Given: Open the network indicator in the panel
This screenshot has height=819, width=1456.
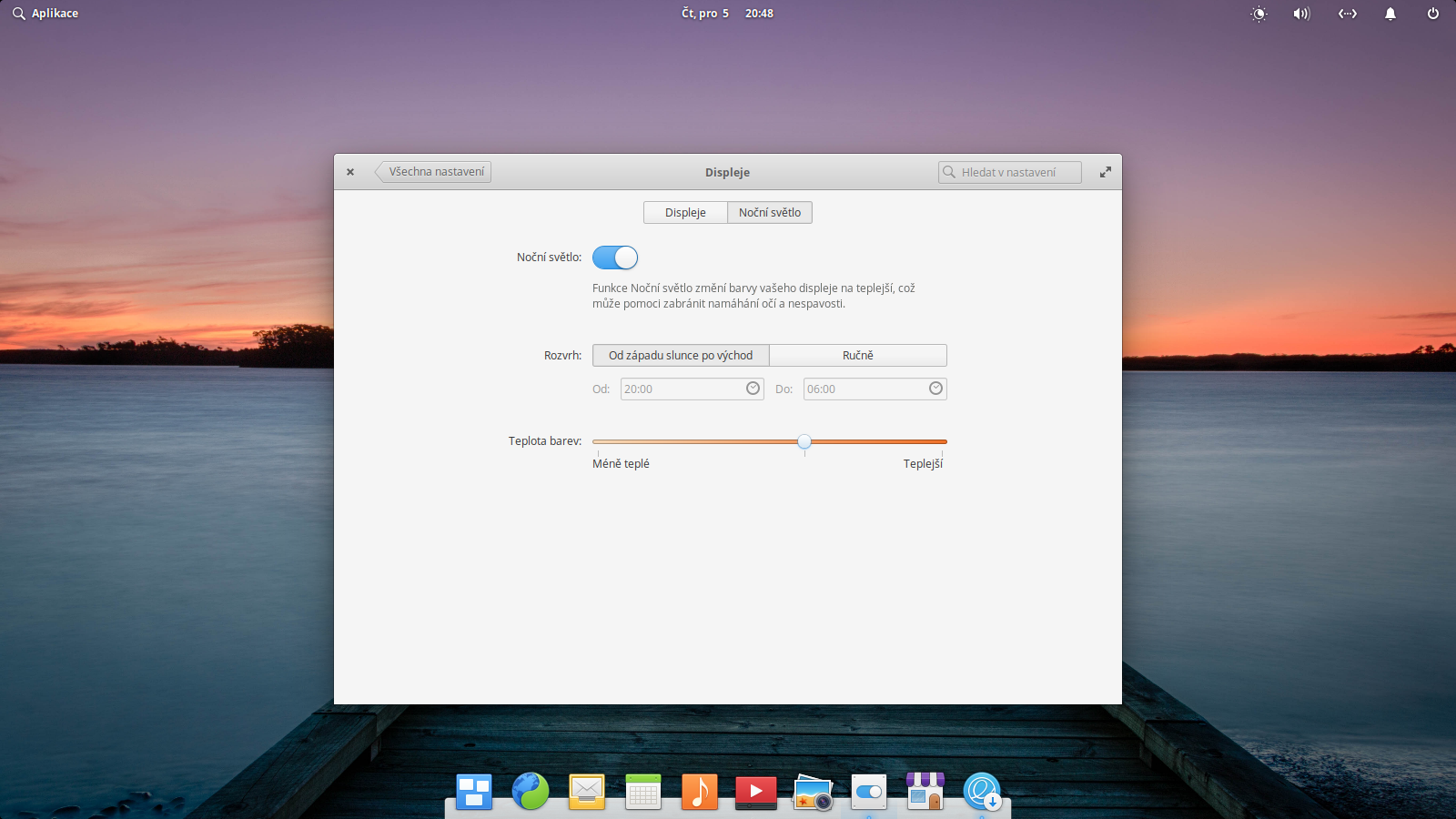Looking at the screenshot, I should click(x=1347, y=14).
